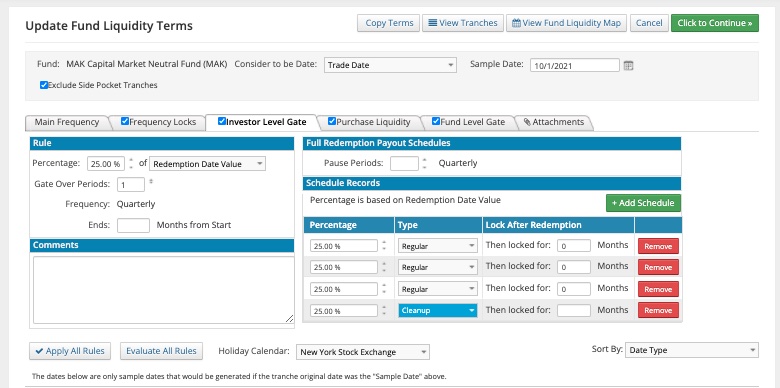Toggle the Investor Level Gate tab checkbox
Screen dimensions: 780x388
(x=222, y=121)
